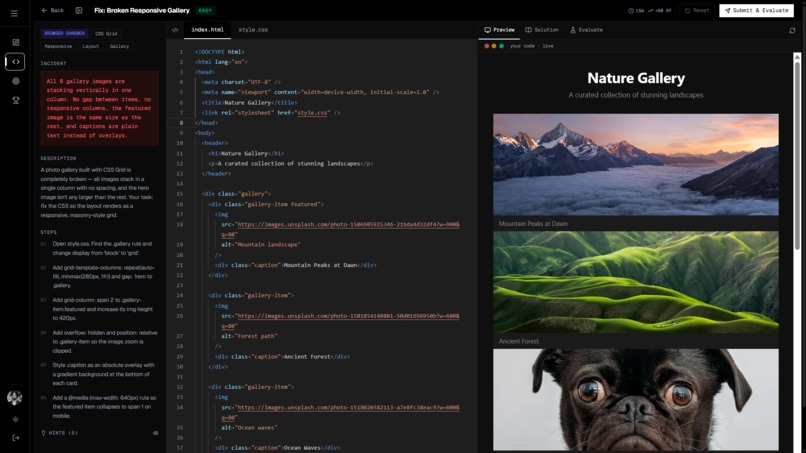Click alt="Ocean waves" in the editor
This screenshot has height=453, width=806.
[249, 428]
